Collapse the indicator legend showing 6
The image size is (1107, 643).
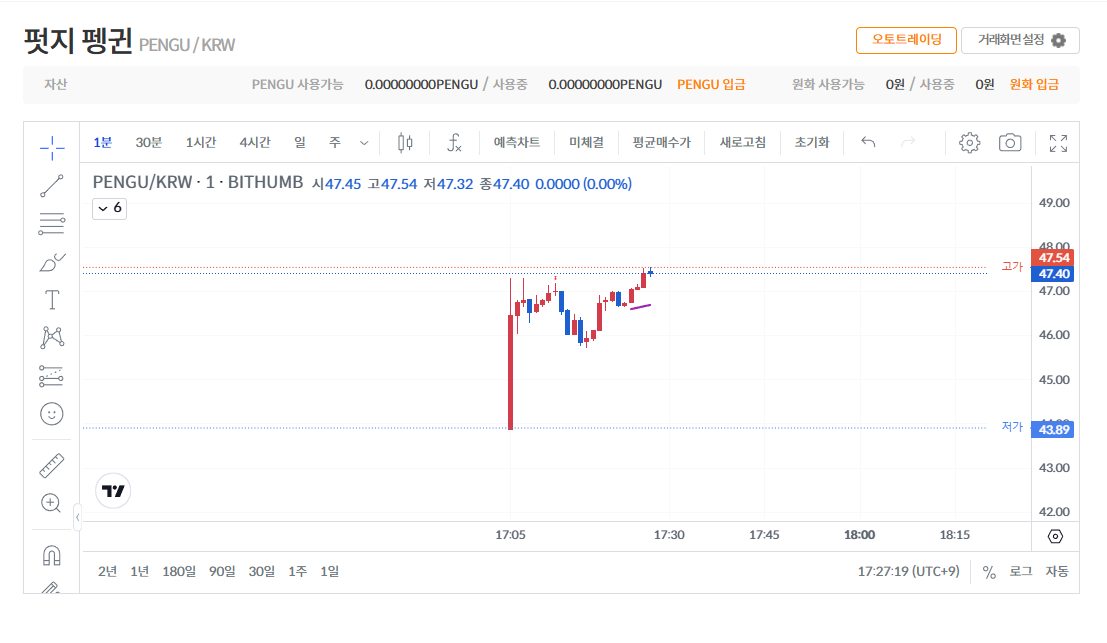click(x=109, y=208)
